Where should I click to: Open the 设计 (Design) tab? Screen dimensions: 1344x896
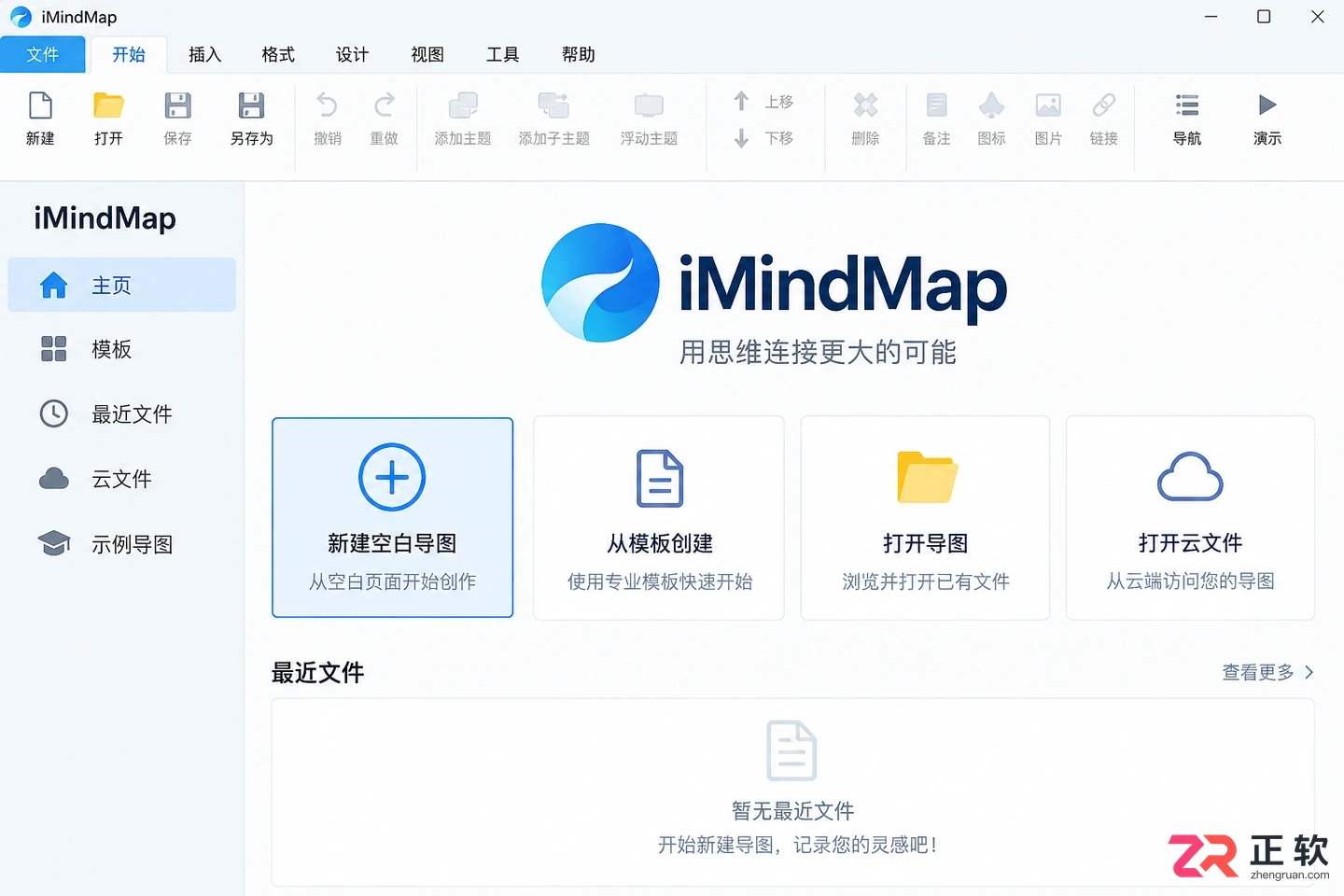point(352,54)
